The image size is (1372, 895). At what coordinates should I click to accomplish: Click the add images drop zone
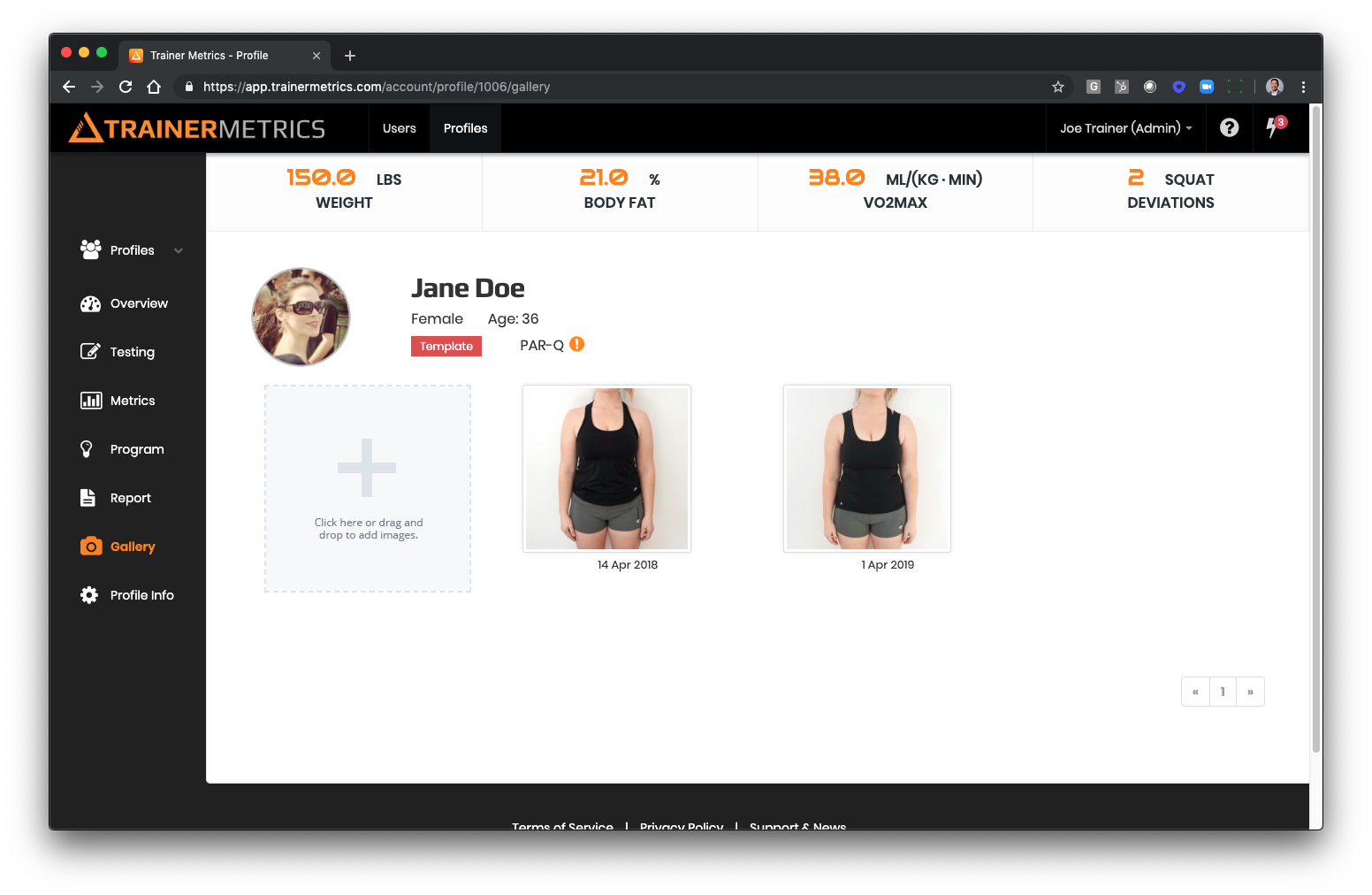pos(368,489)
